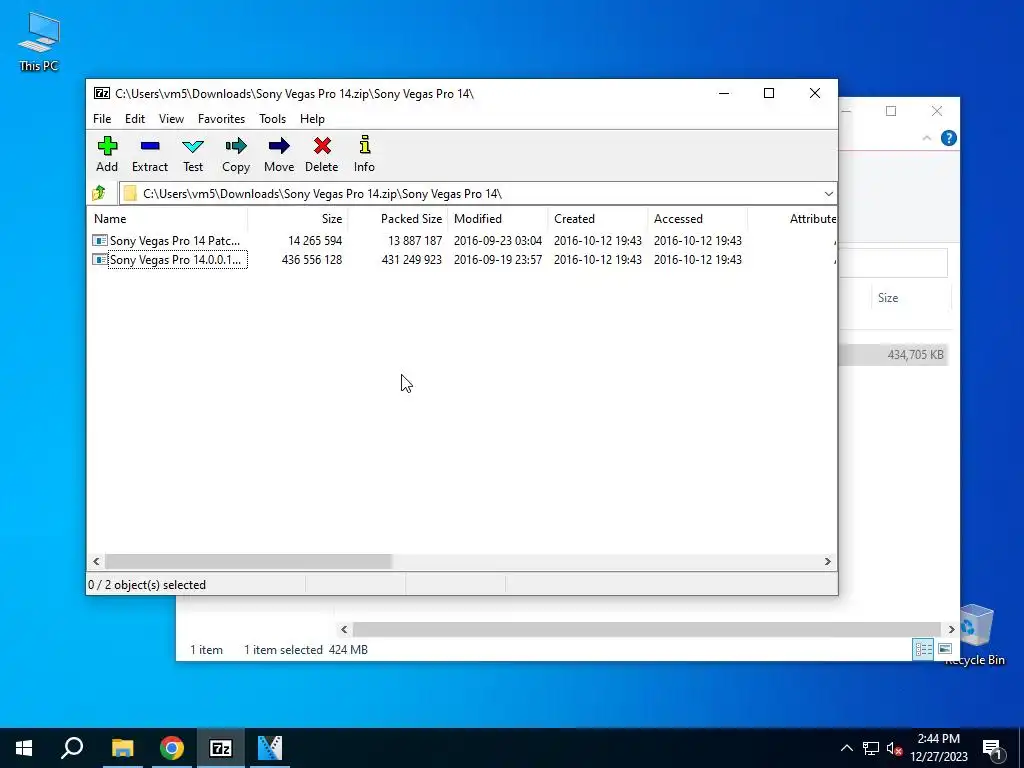This screenshot has height=768, width=1024.
Task: Sort by the Size column in 7-Zip
Action: click(298, 219)
